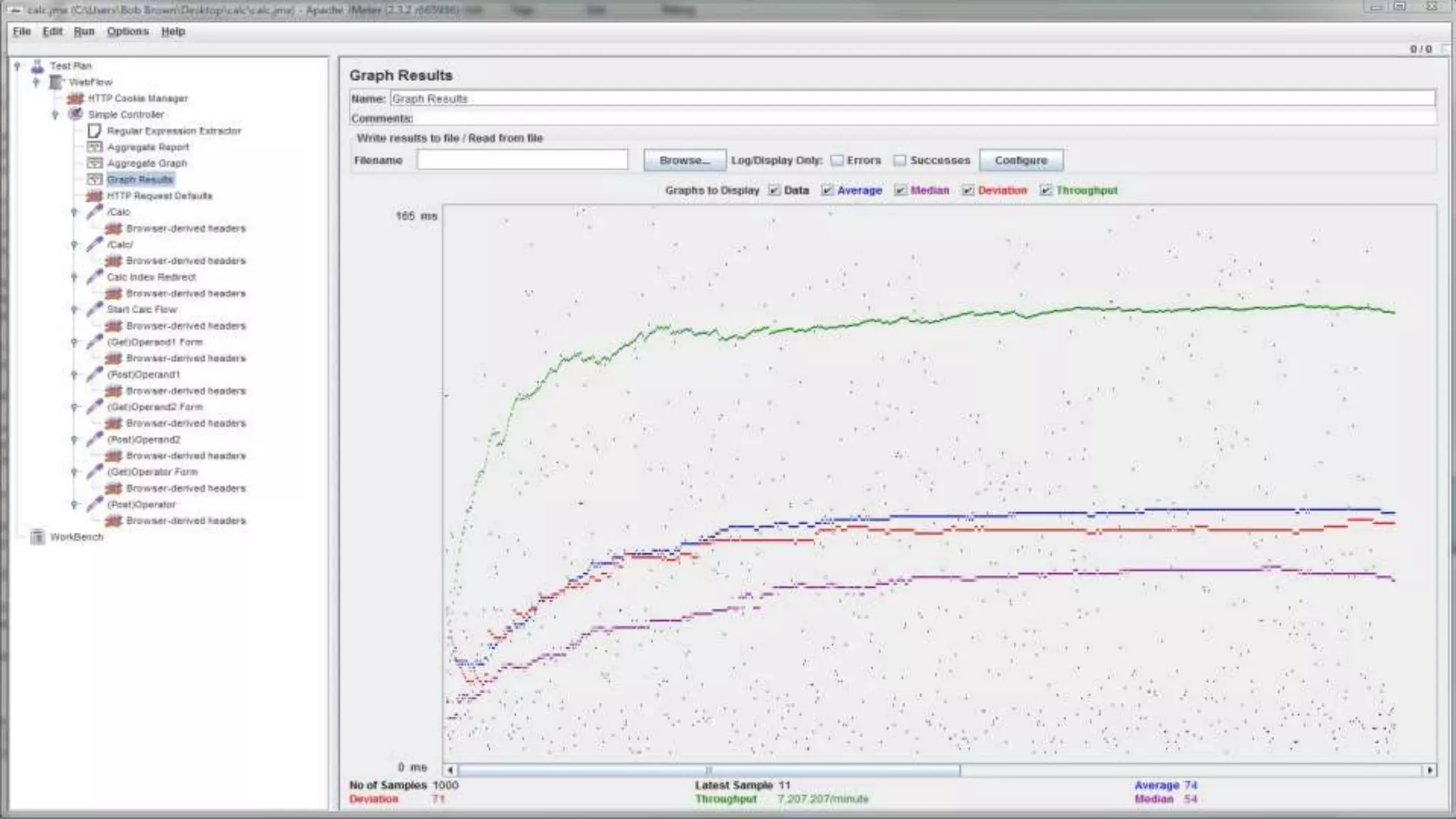Image resolution: width=1456 pixels, height=819 pixels.
Task: Open the Run menu
Action: point(84,31)
